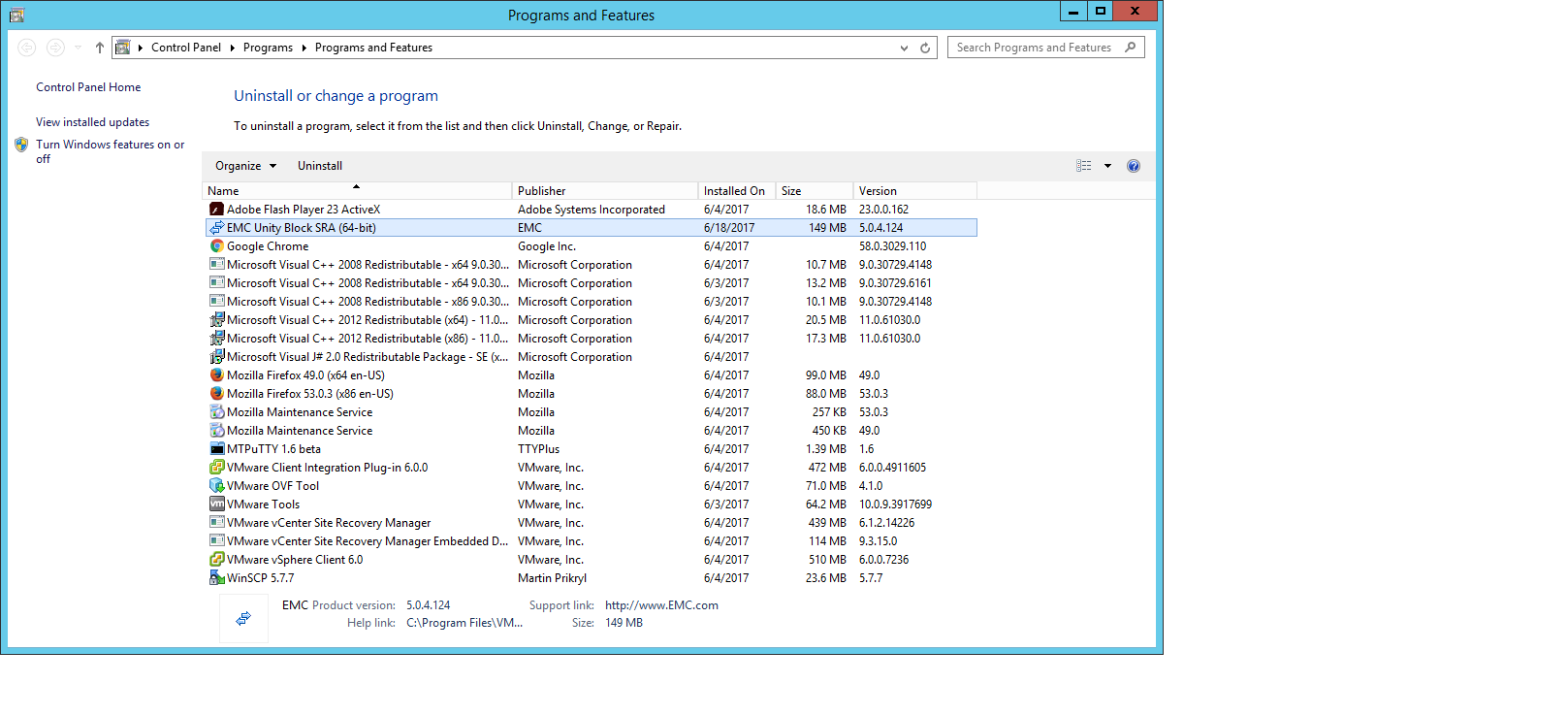The height and width of the screenshot is (716, 1568).
Task: Click the WinSCP 5.7.7 icon
Action: pyautogui.click(x=217, y=578)
